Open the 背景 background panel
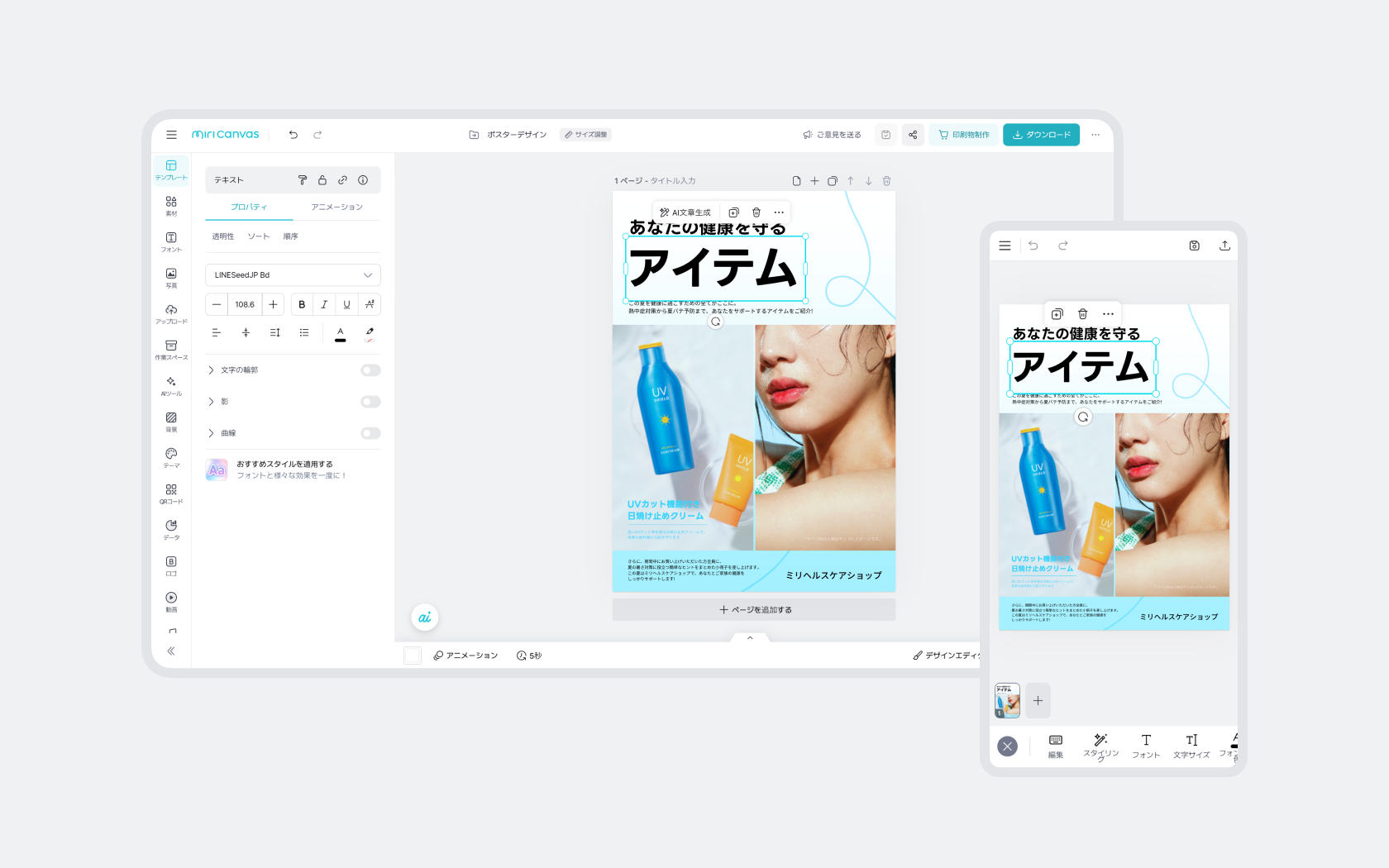Image resolution: width=1389 pixels, height=868 pixels. click(171, 422)
